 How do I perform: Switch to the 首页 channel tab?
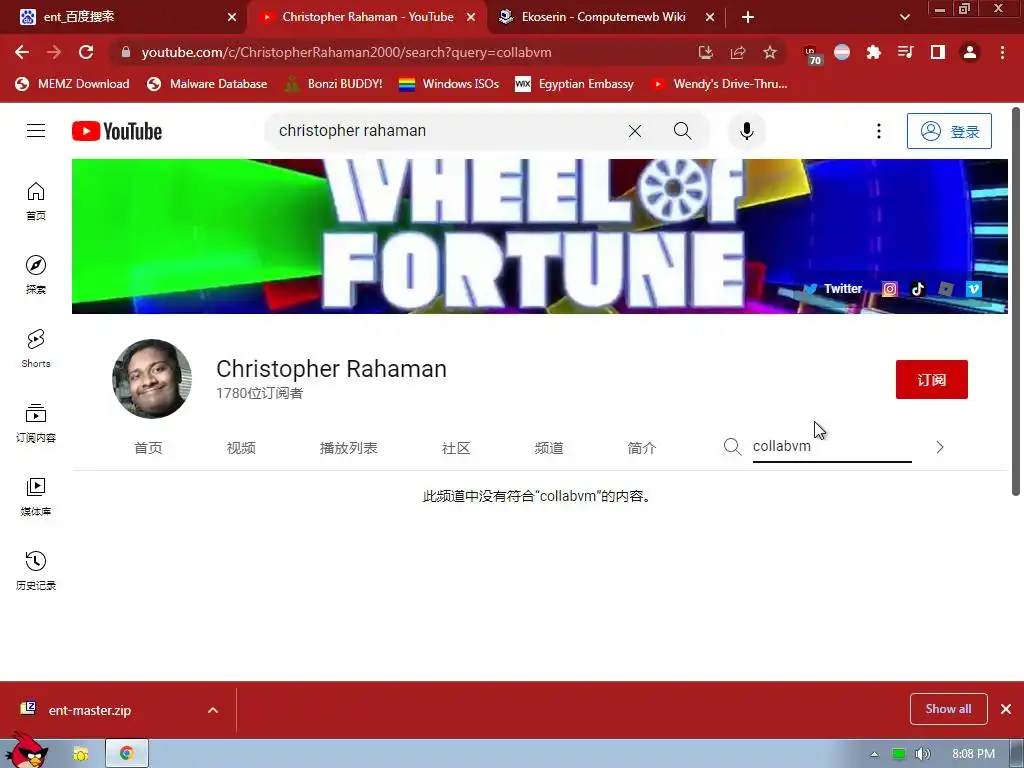click(x=148, y=448)
